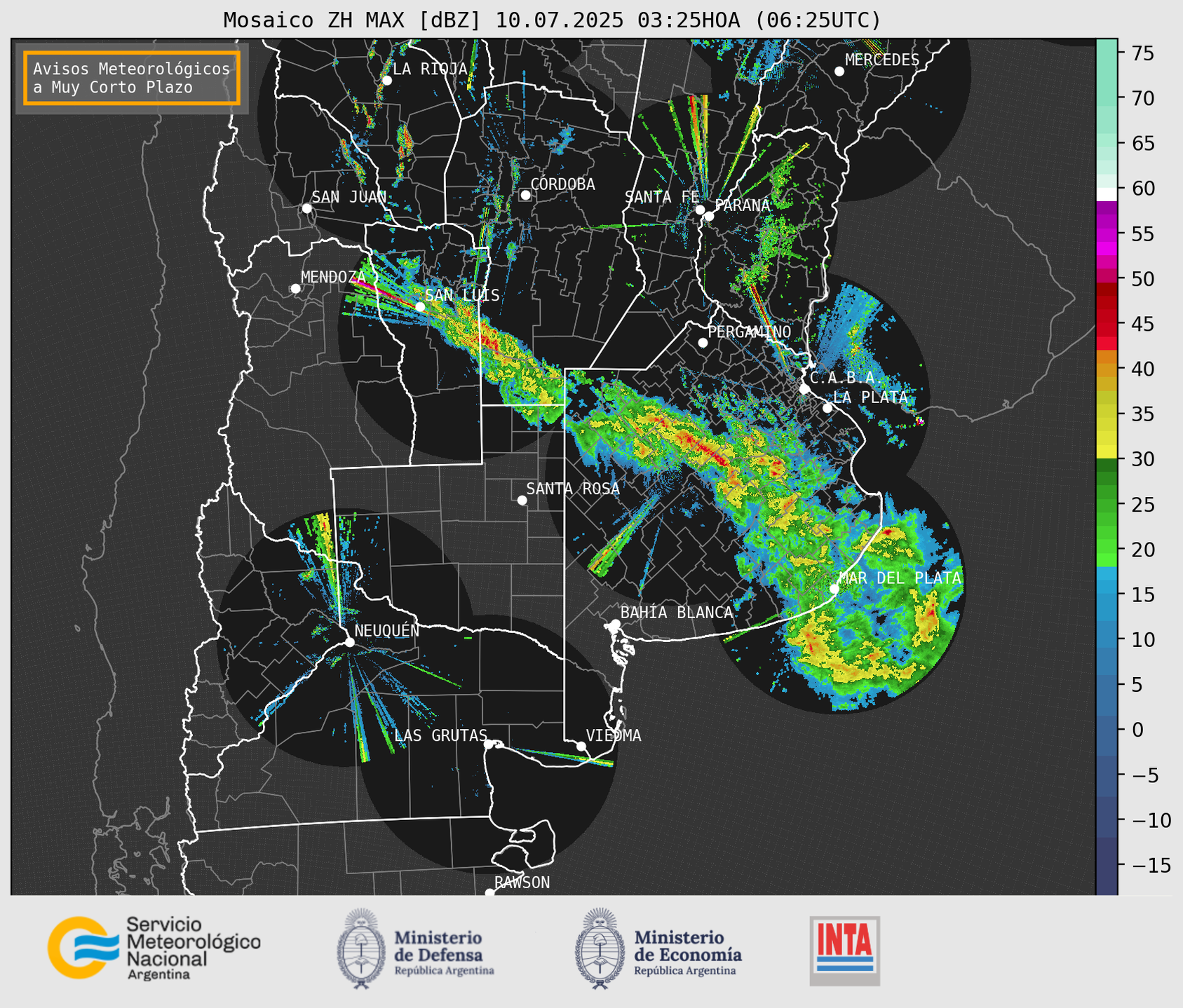Image resolution: width=1183 pixels, height=1008 pixels.
Task: Click the Rawson city marker dot
Action: 489,892
